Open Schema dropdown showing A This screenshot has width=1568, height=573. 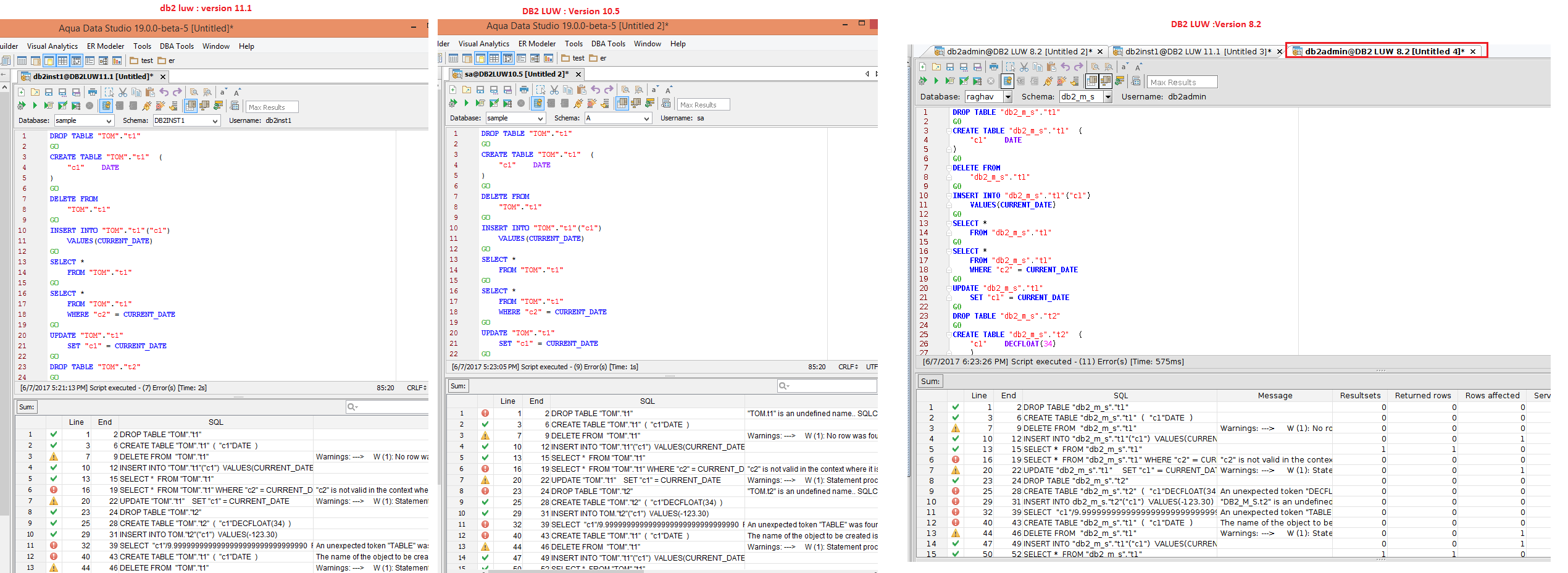[x=619, y=118]
